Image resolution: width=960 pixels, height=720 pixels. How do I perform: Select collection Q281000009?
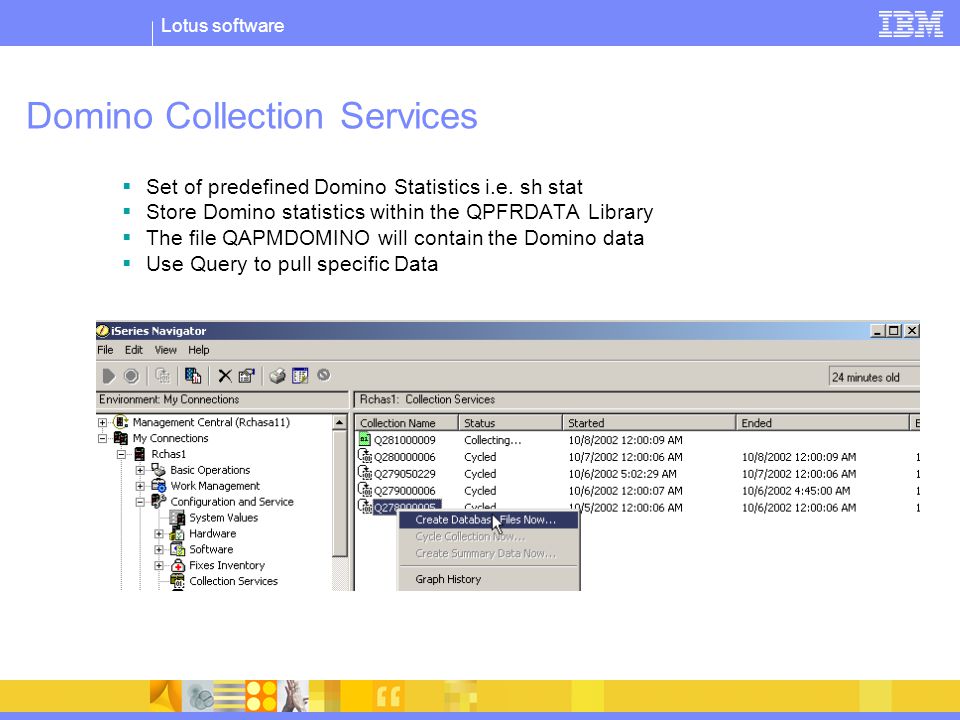(405, 440)
